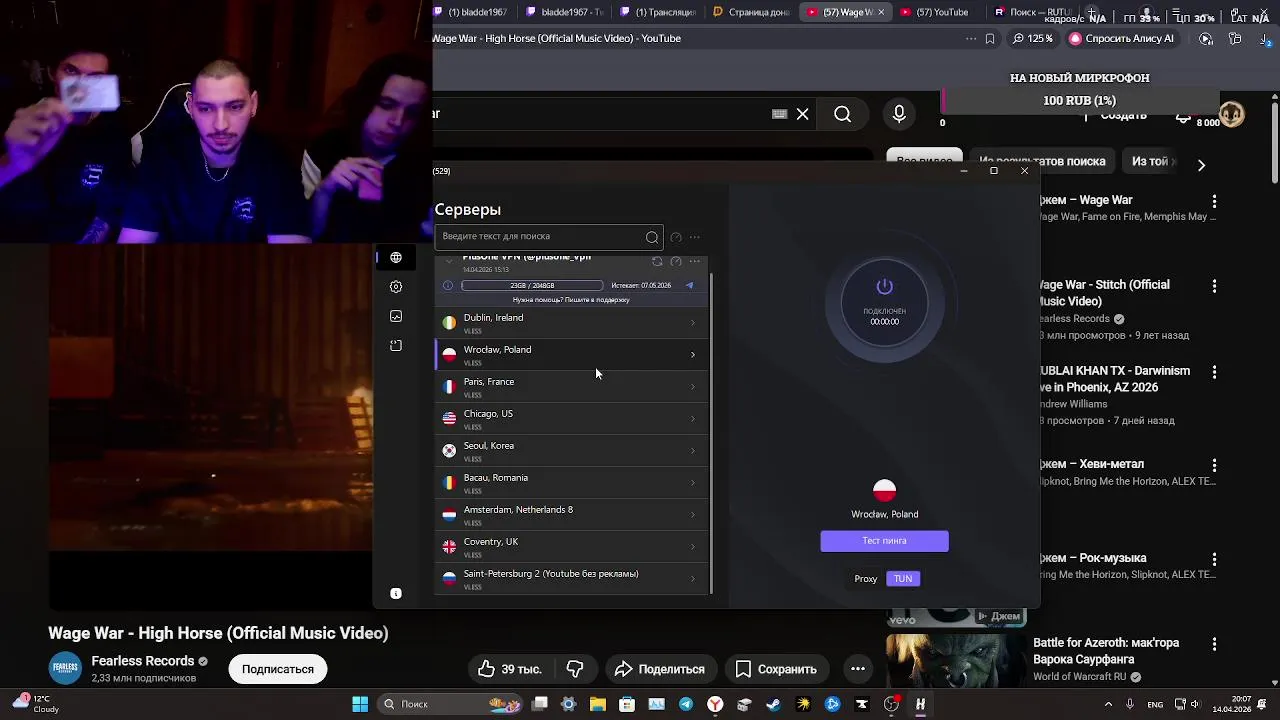This screenshot has width=1280, height=720.
Task: Click the speed test icon next to search field
Action: (676, 237)
